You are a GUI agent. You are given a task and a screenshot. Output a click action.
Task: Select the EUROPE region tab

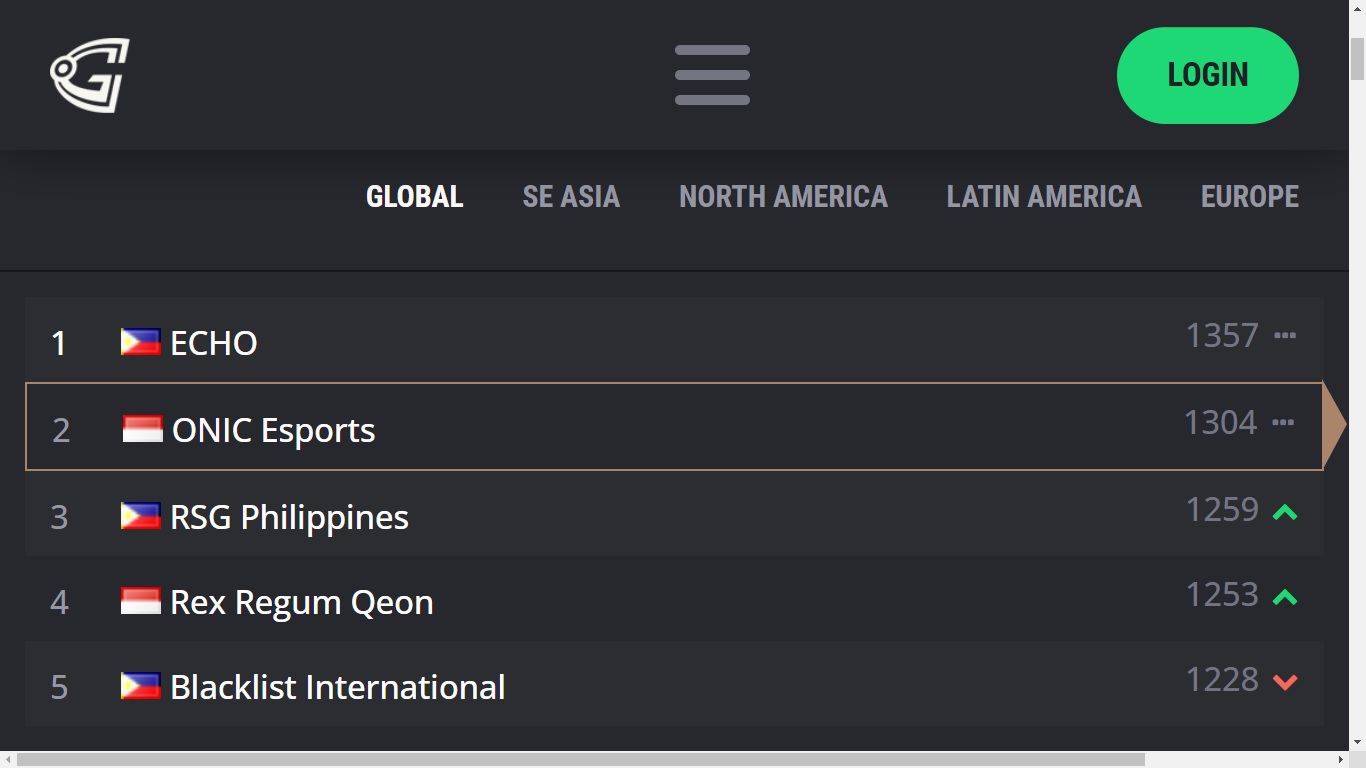click(1249, 197)
